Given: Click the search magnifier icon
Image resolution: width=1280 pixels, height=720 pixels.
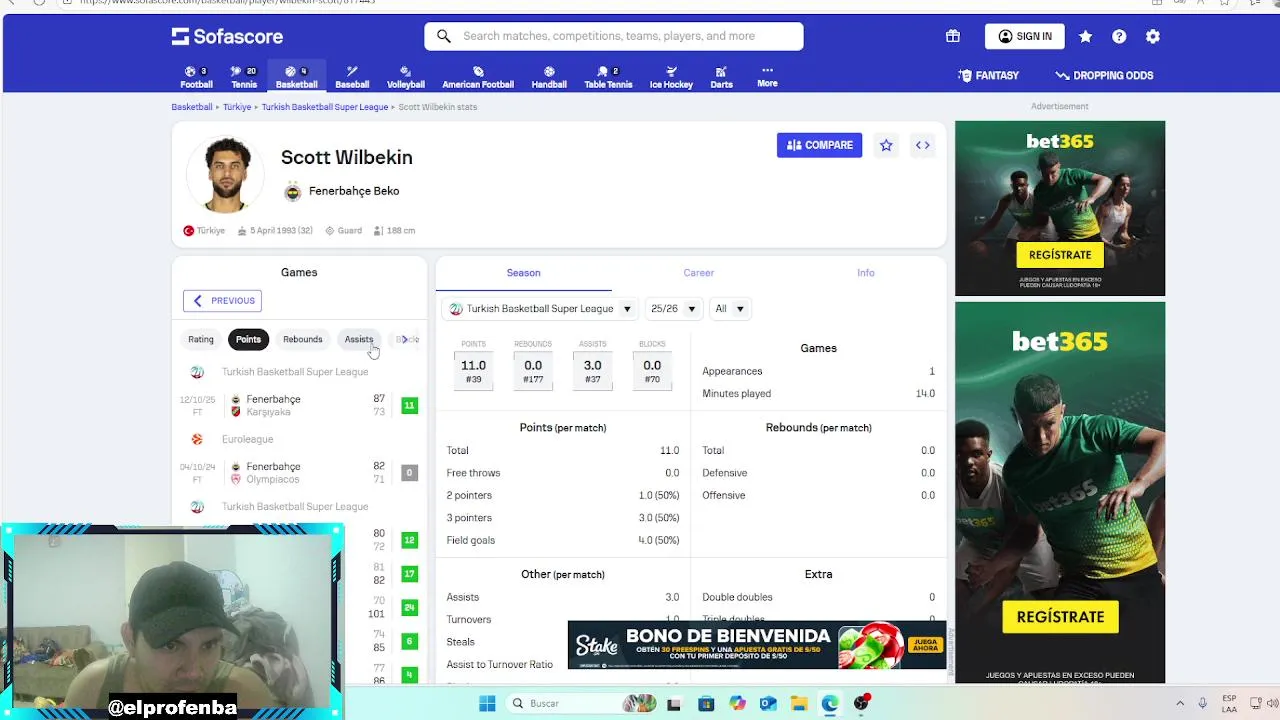Looking at the screenshot, I should [444, 36].
